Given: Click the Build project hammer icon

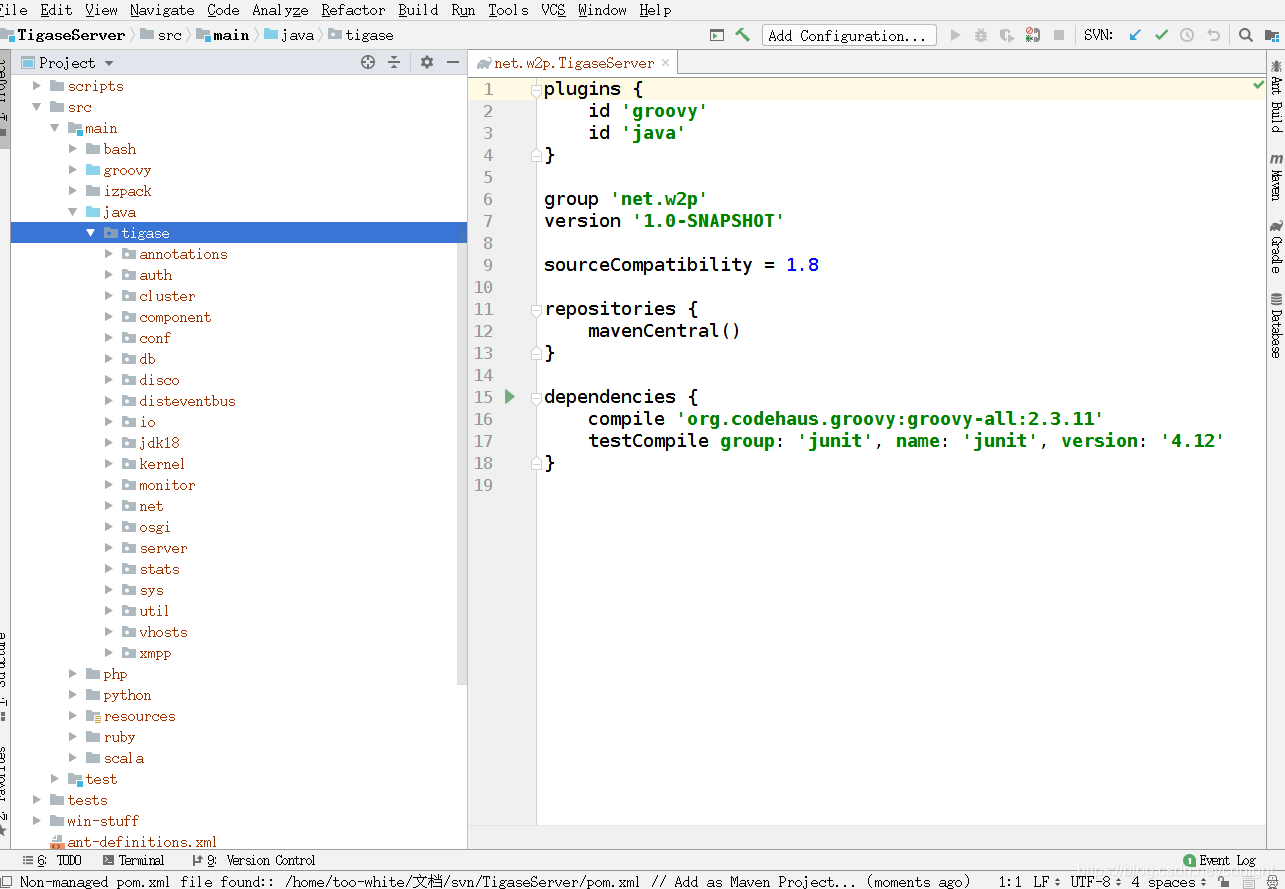Looking at the screenshot, I should coord(743,35).
